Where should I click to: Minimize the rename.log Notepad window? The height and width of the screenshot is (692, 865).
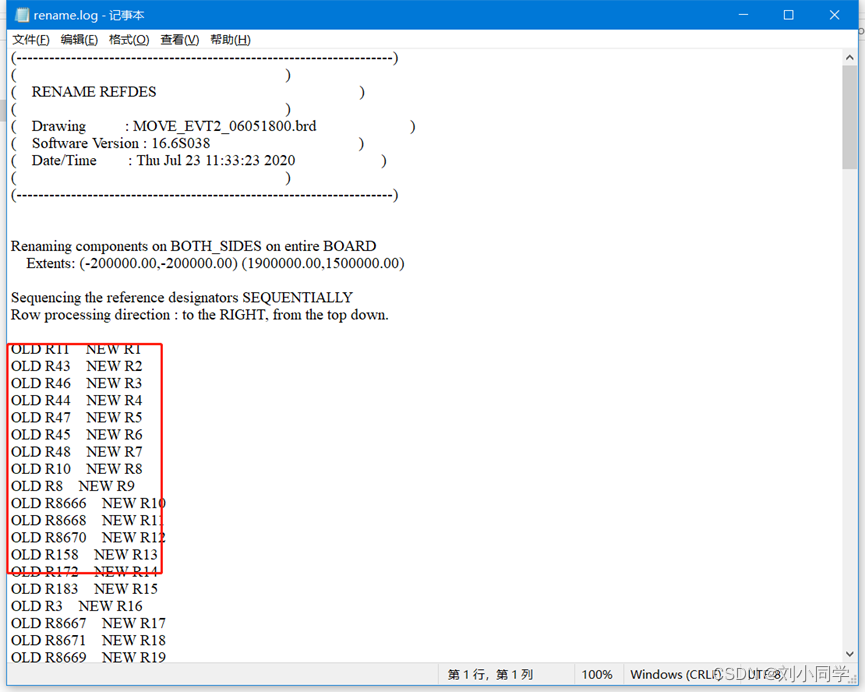(742, 15)
